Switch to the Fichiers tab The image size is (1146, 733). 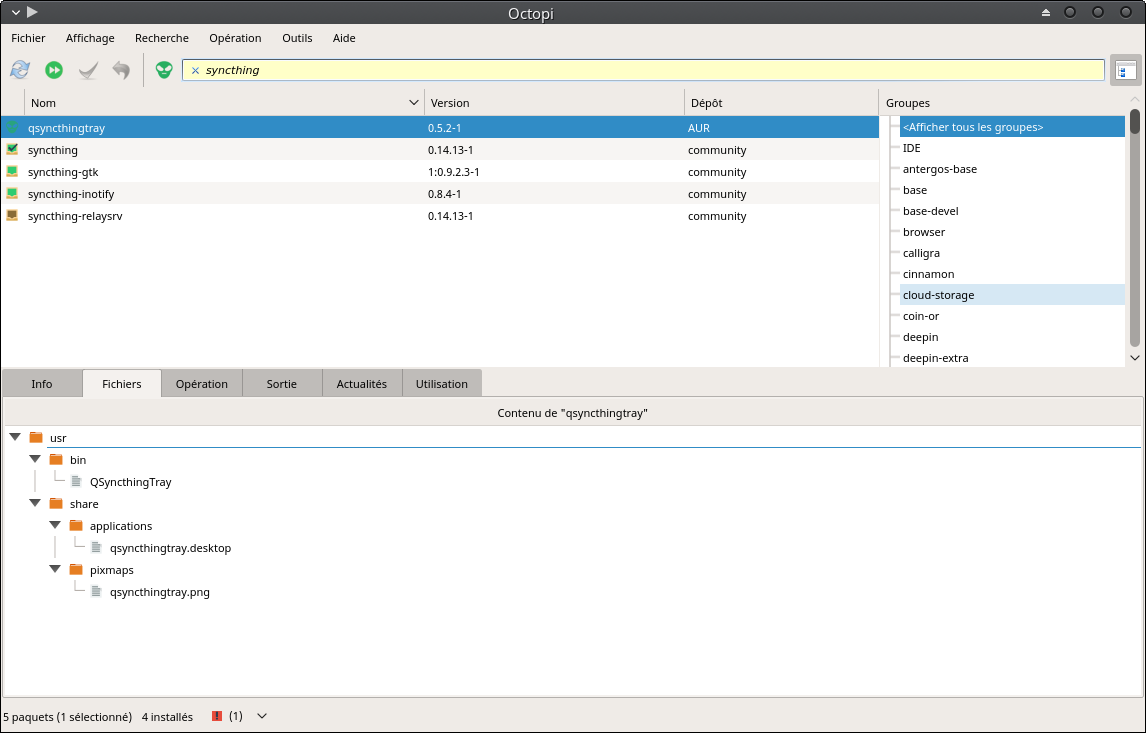point(121,384)
